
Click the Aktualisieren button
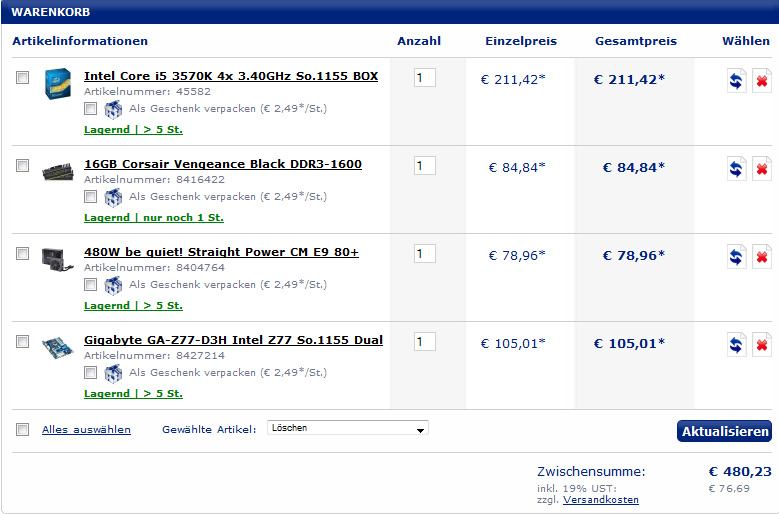coord(724,431)
